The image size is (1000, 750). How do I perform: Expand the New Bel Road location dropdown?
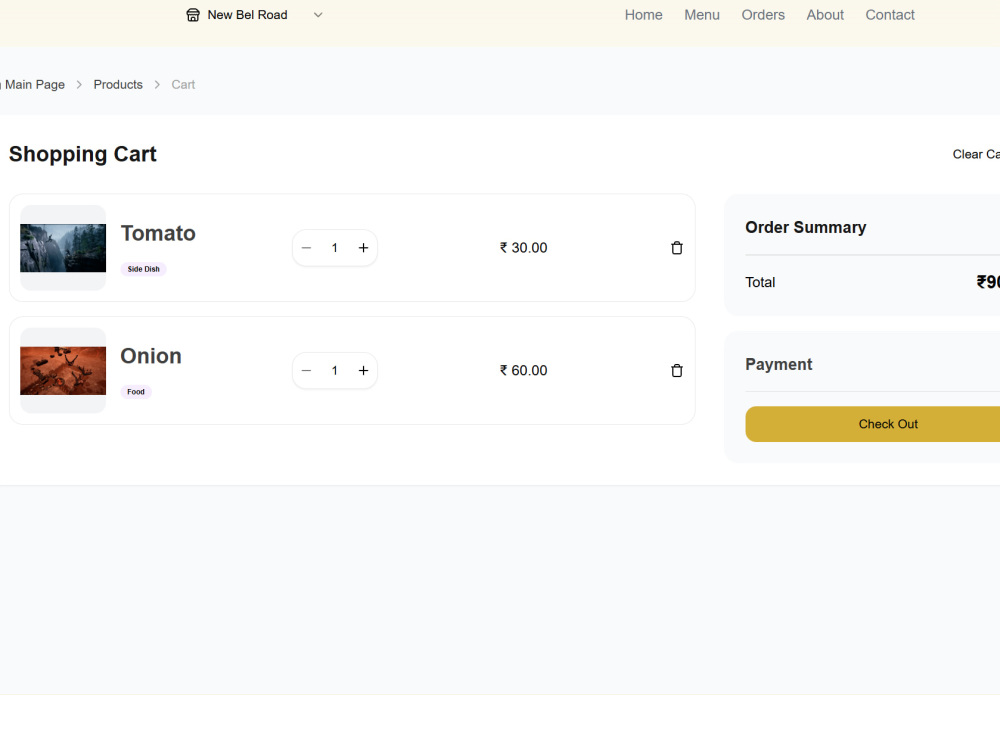[318, 15]
